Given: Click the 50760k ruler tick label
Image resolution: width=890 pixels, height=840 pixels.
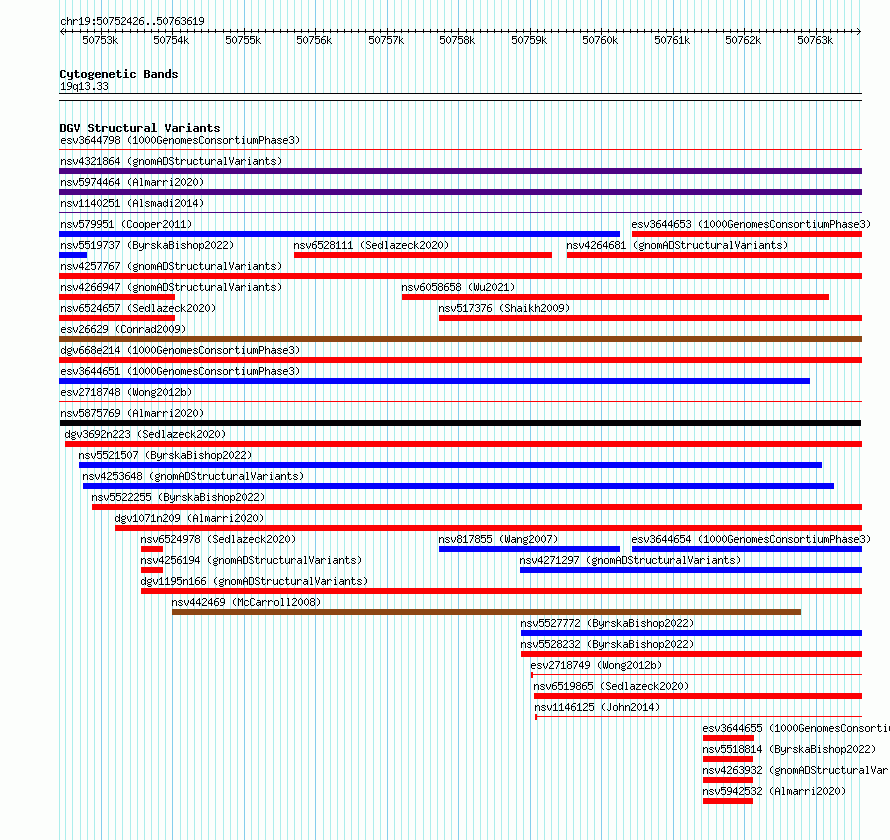Looking at the screenshot, I should [x=600, y=40].
